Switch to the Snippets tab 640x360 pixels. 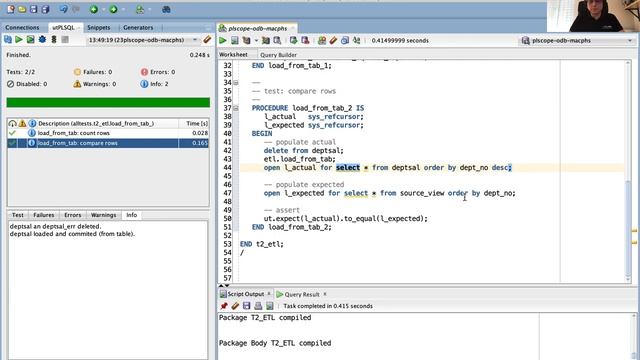click(x=99, y=27)
